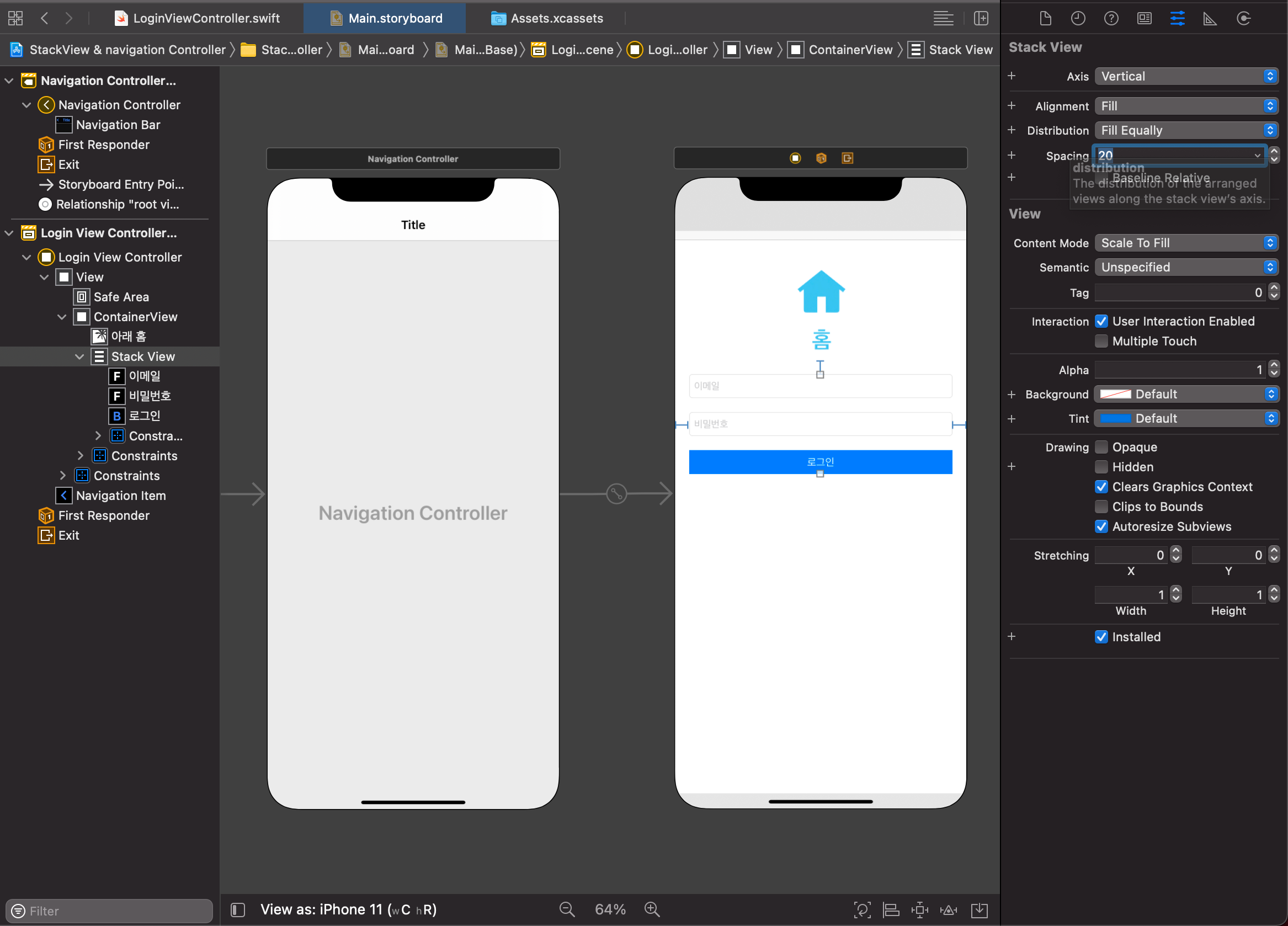
Task: Show the Attributes inspector
Action: pos(1177,18)
